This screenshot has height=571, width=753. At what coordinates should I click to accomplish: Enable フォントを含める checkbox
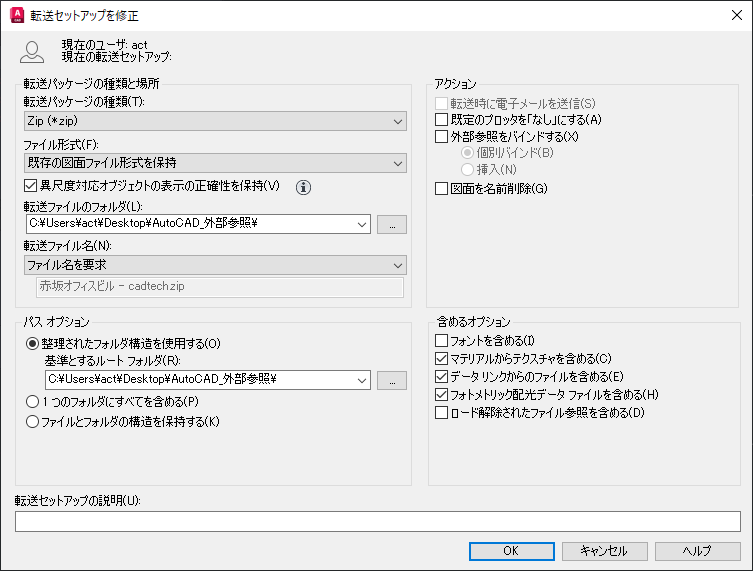(441, 340)
